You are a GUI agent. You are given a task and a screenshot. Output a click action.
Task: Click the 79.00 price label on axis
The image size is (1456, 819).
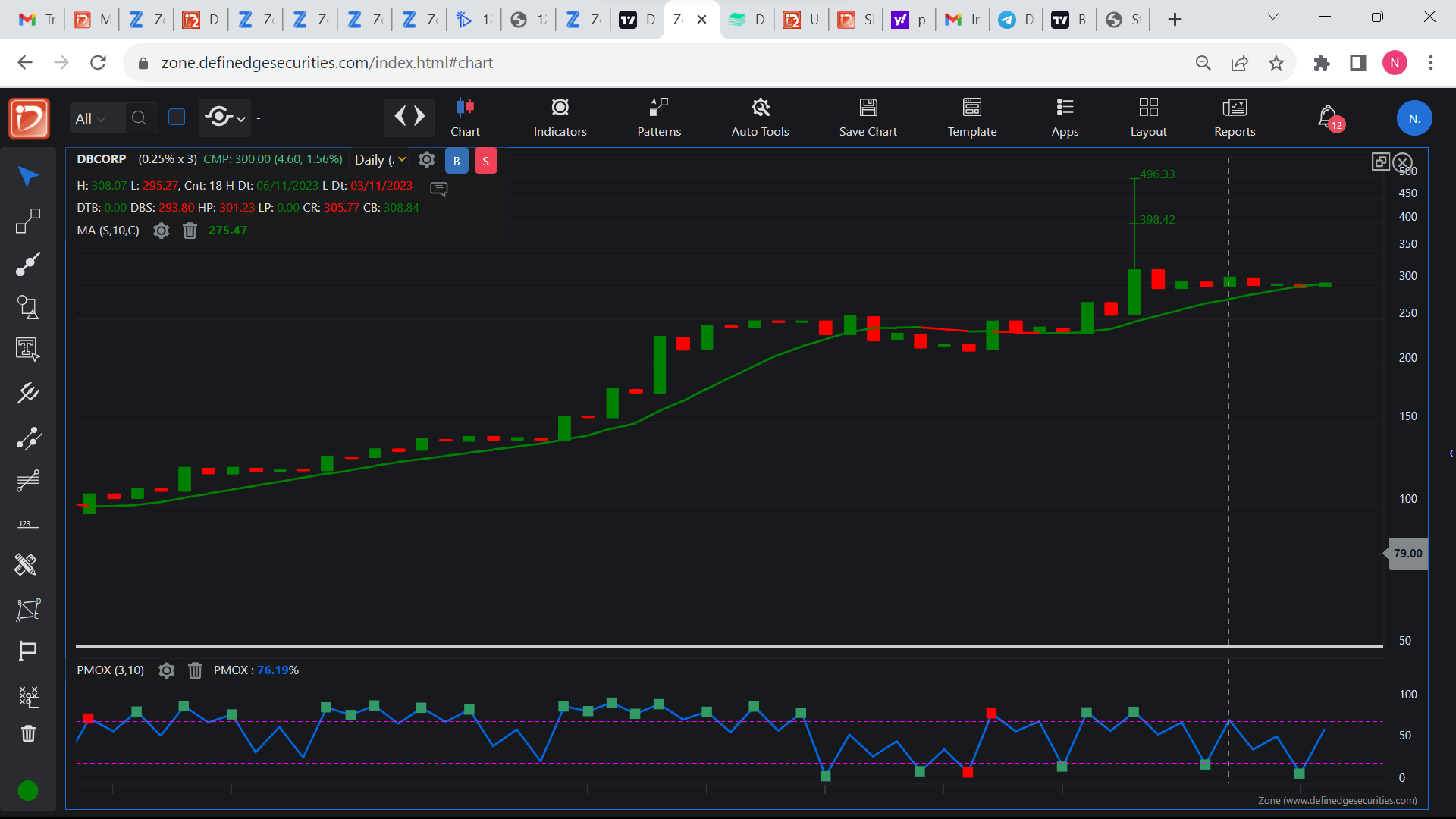[1407, 554]
